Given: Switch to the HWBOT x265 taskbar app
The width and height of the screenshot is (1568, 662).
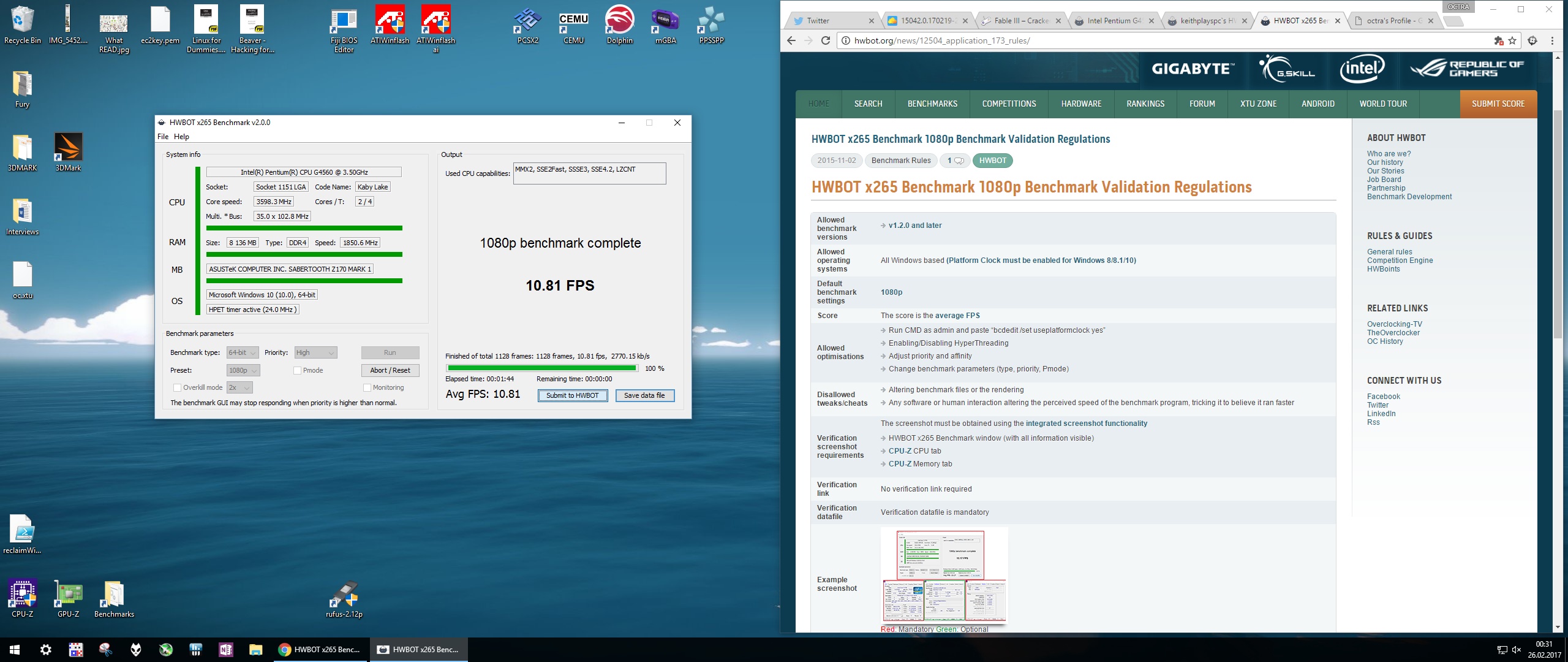Looking at the screenshot, I should point(418,650).
